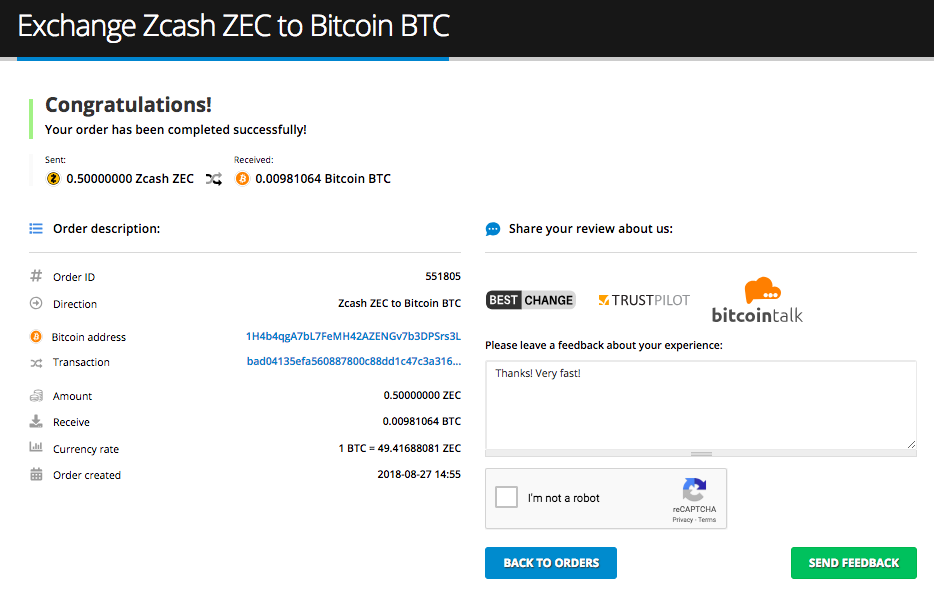
Task: Click the Currency rate chart icon
Action: [x=36, y=447]
